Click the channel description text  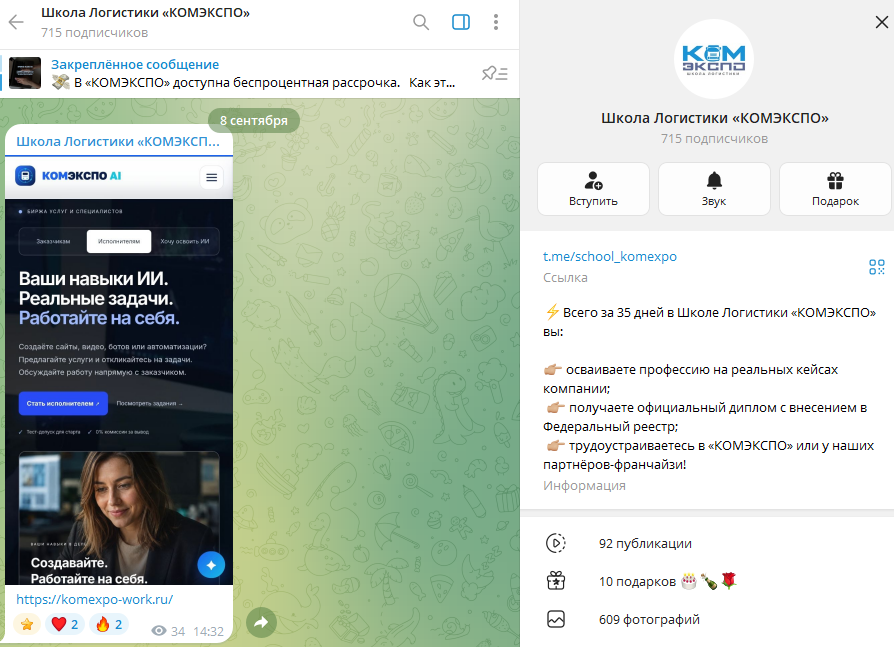tap(709, 388)
